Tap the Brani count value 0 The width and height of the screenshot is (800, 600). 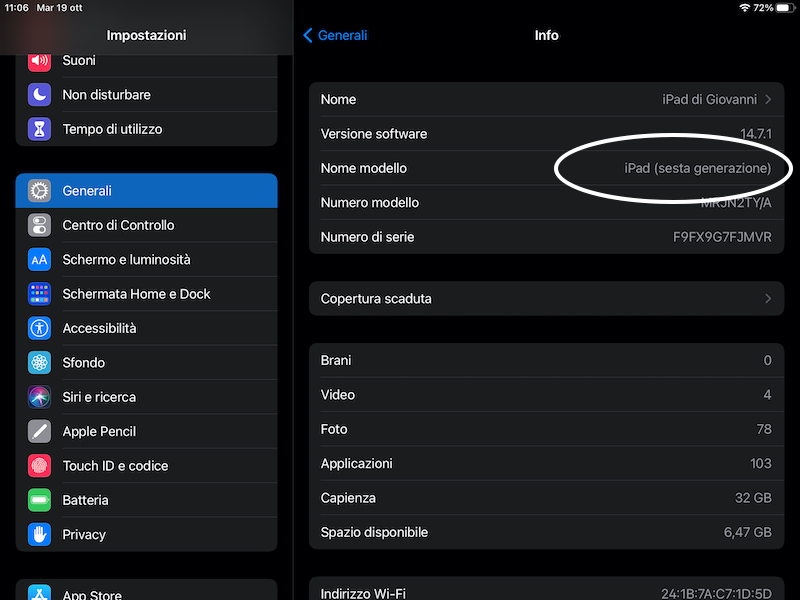click(767, 360)
